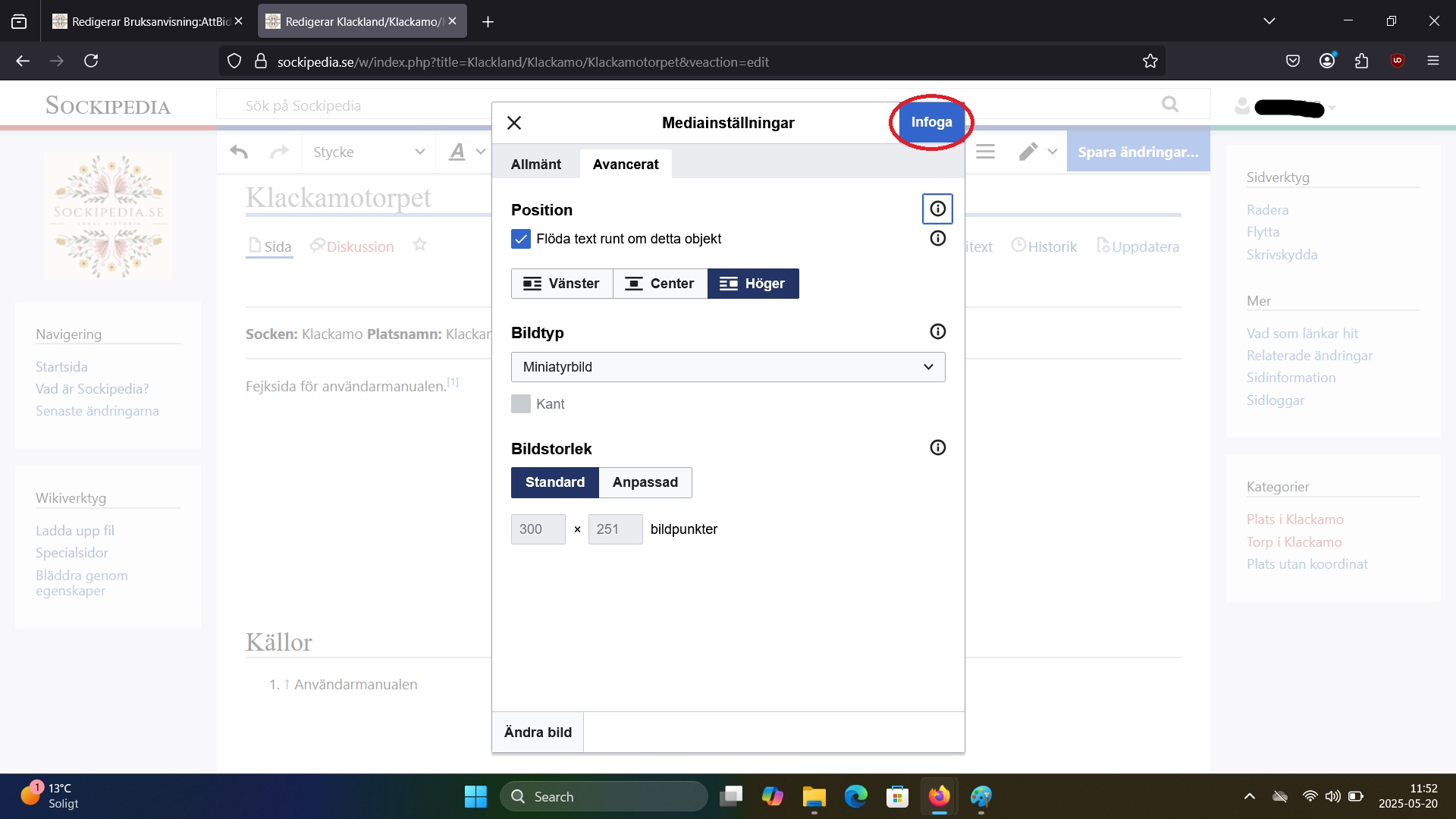This screenshot has width=1456, height=819.
Task: Switch to the Bruksanvisning browser tab
Action: coord(144,21)
